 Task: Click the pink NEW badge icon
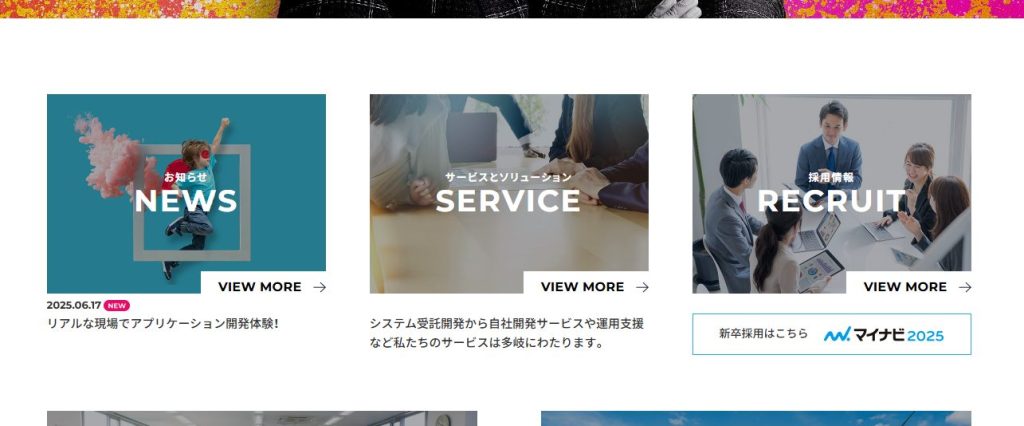[117, 305]
